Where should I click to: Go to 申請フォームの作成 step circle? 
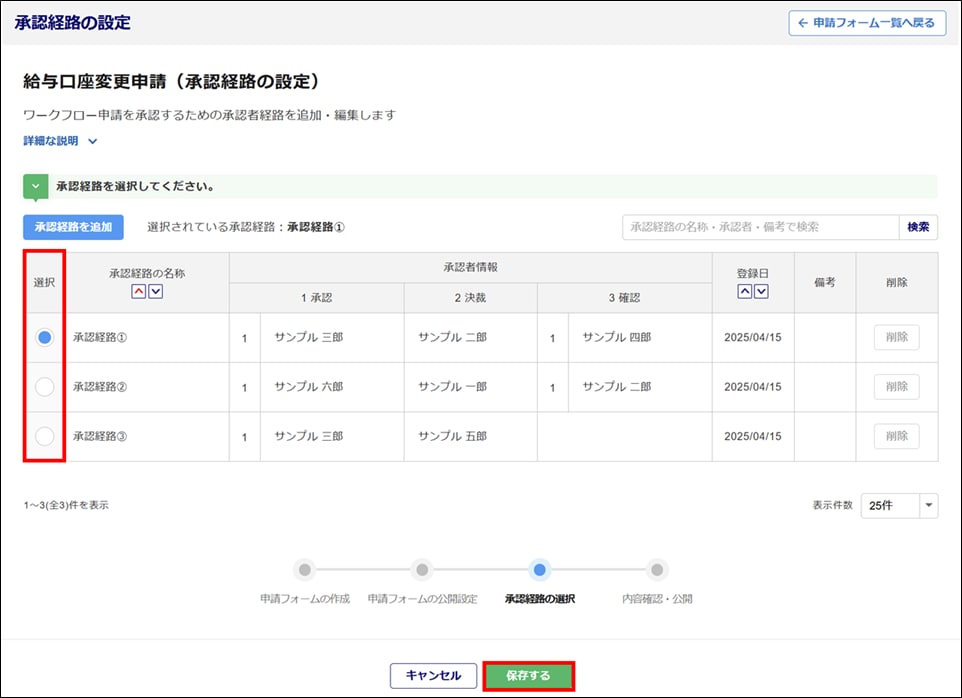305,570
